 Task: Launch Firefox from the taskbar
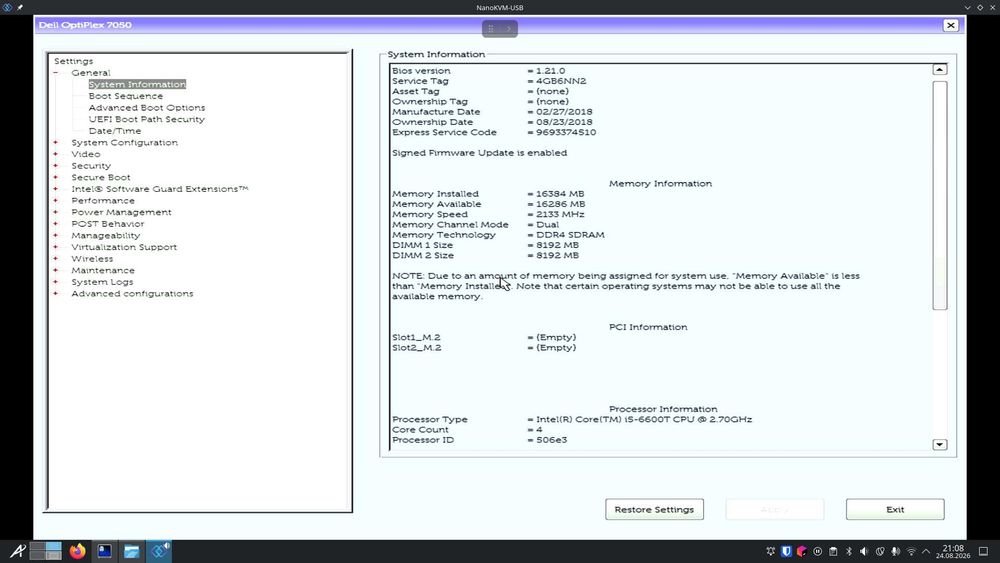coord(78,551)
